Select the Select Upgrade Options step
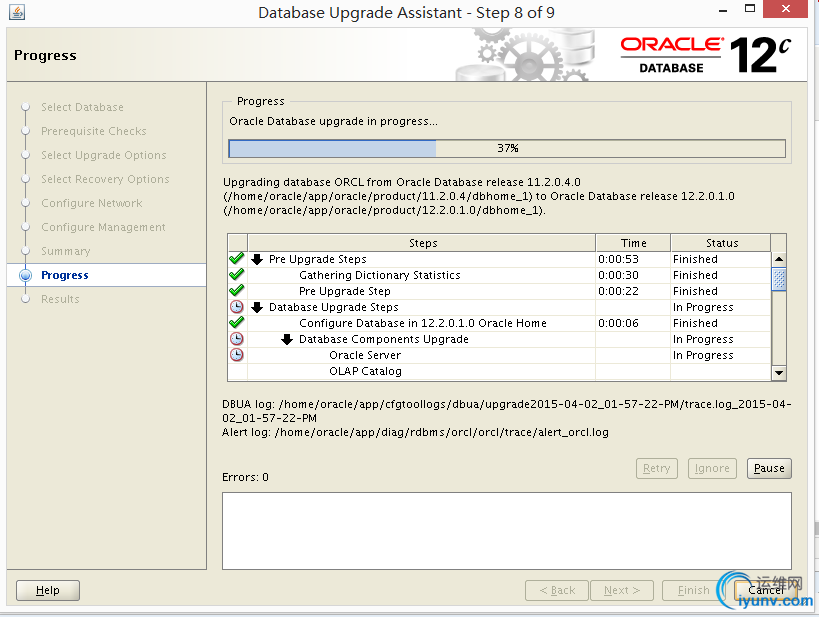 pos(103,155)
